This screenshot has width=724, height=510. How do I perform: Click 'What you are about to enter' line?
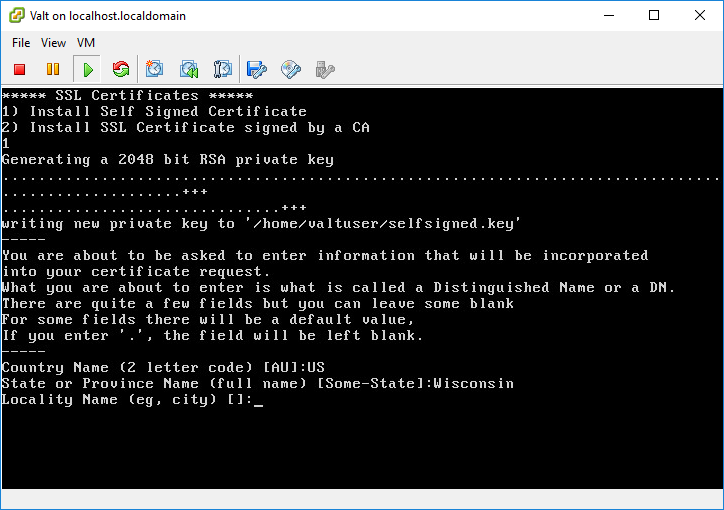pyautogui.click(x=338, y=288)
